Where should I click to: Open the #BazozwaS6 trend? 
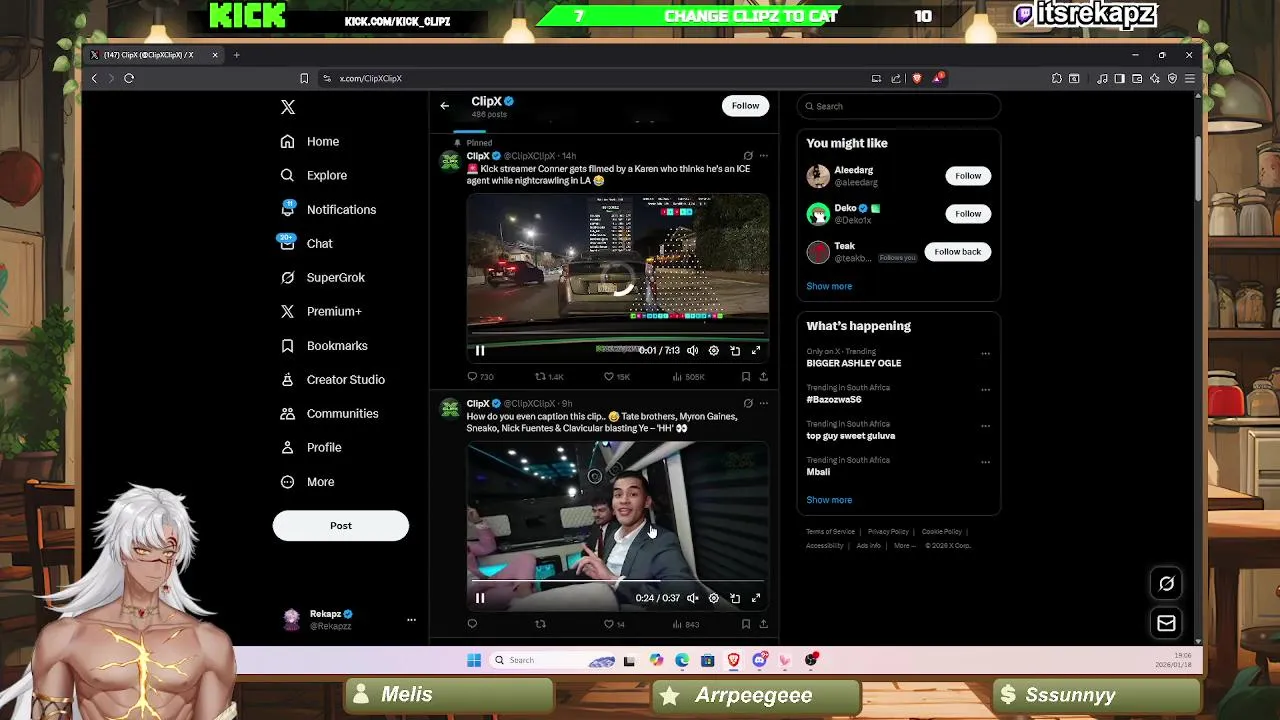pos(834,399)
